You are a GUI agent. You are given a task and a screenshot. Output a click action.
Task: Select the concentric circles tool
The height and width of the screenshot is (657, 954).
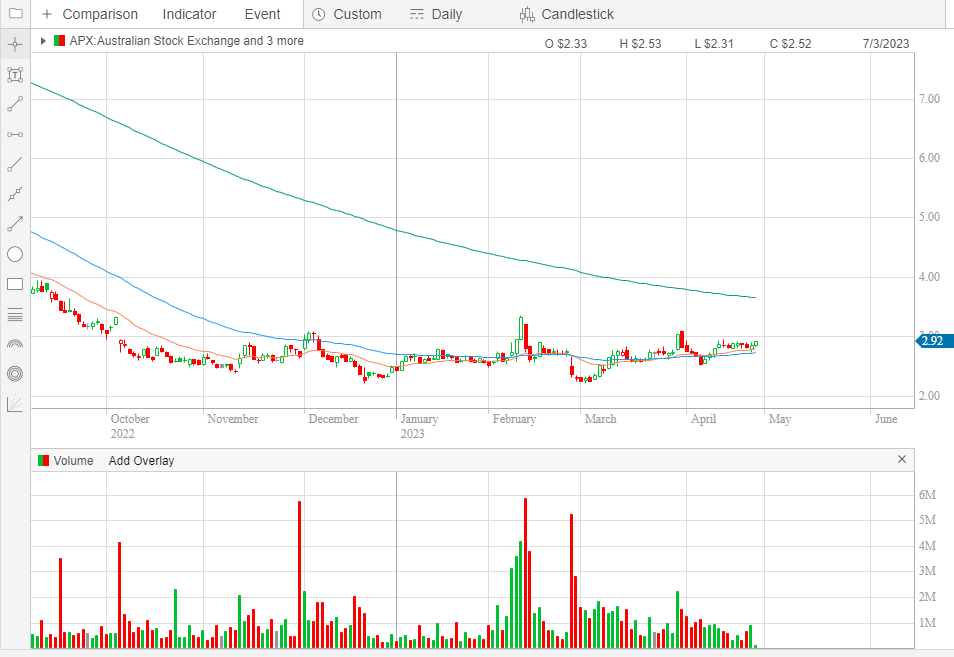pos(15,374)
